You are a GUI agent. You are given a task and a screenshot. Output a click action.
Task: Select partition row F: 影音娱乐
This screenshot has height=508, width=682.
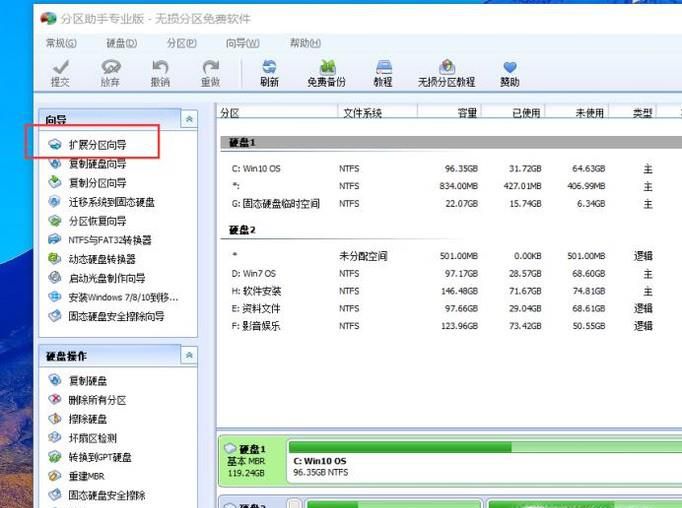click(451, 326)
